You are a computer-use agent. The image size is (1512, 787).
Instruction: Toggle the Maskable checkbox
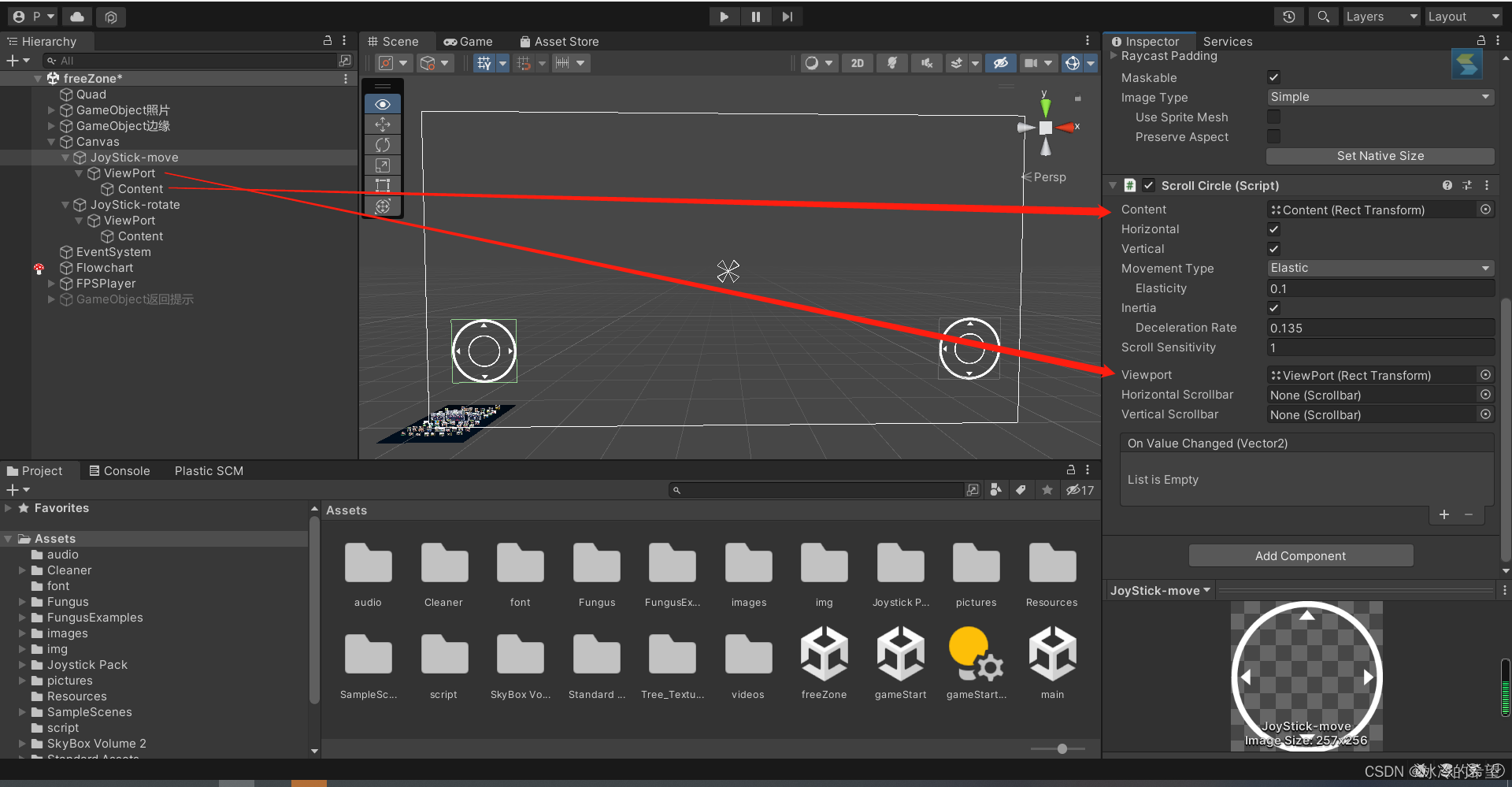[1273, 77]
